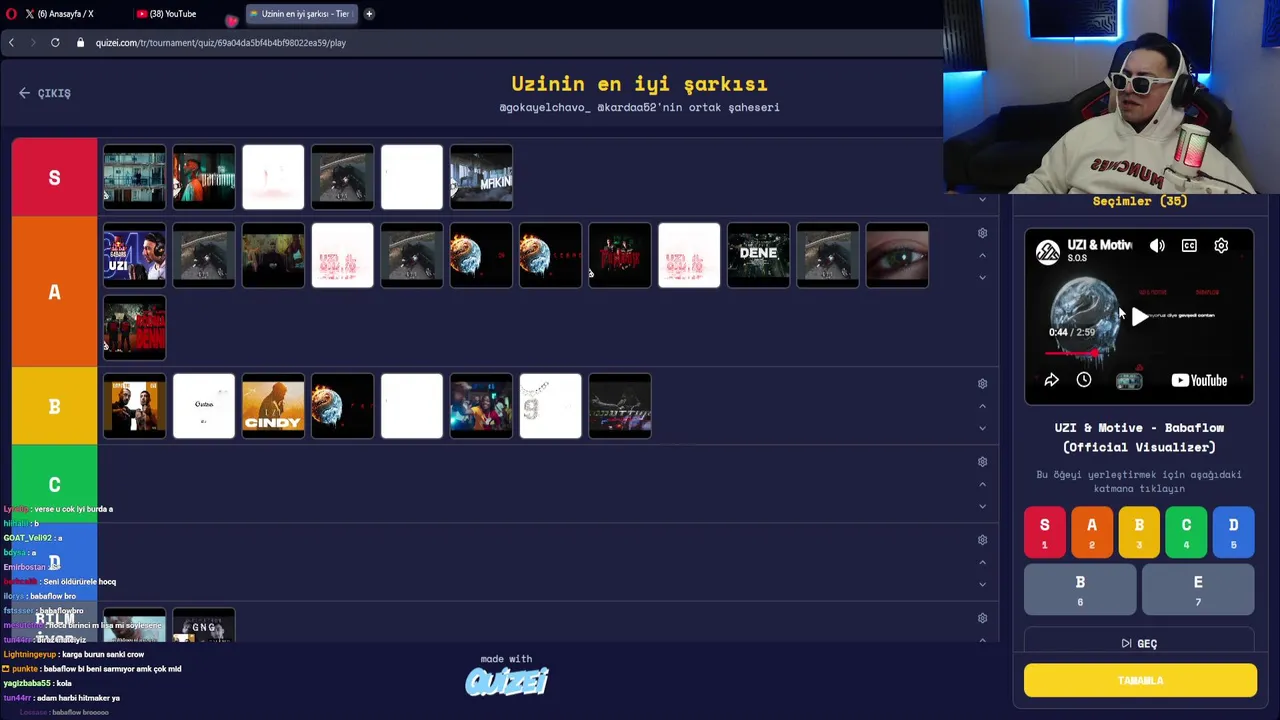Open a new browser tab

coord(369,14)
